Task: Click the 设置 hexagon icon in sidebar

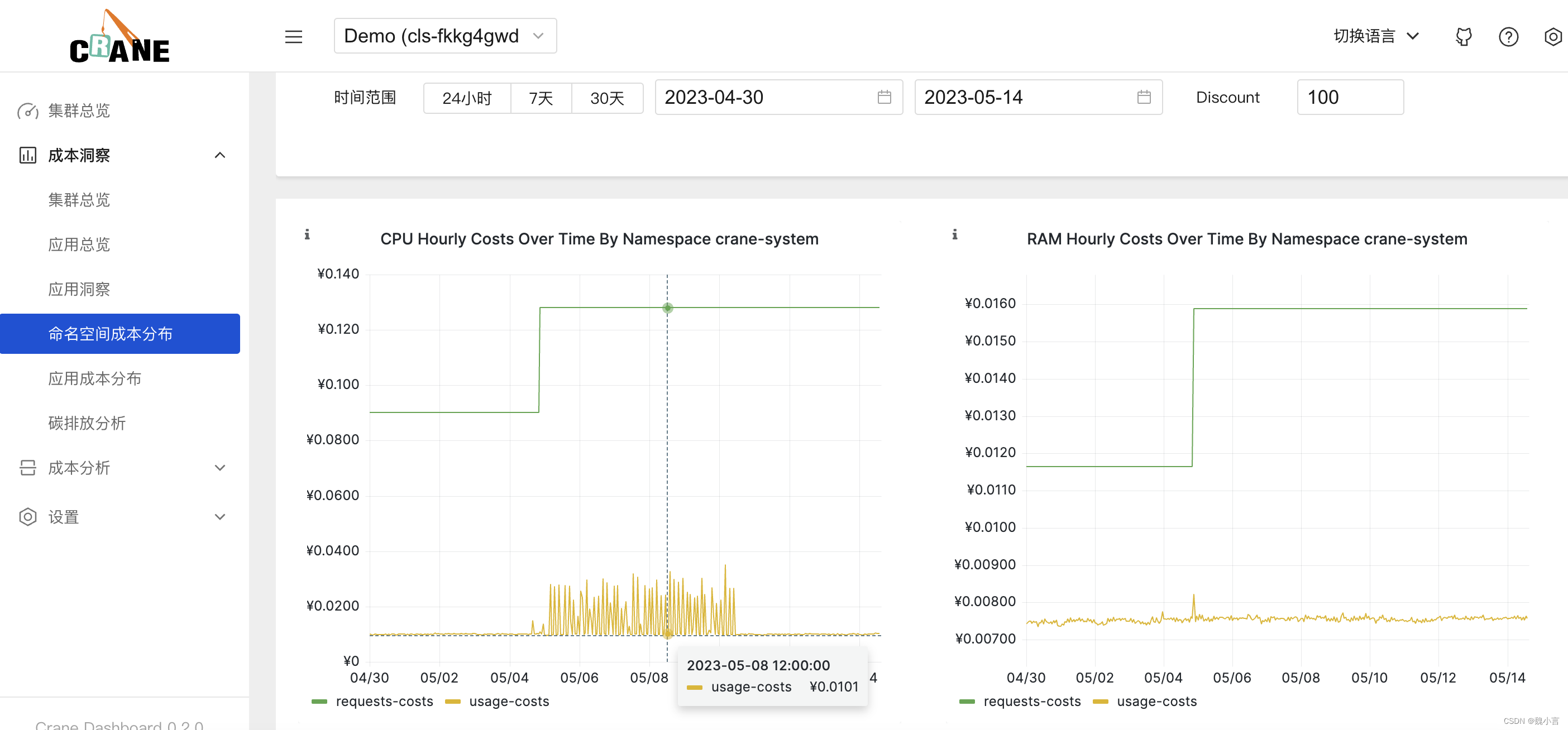Action: [27, 516]
